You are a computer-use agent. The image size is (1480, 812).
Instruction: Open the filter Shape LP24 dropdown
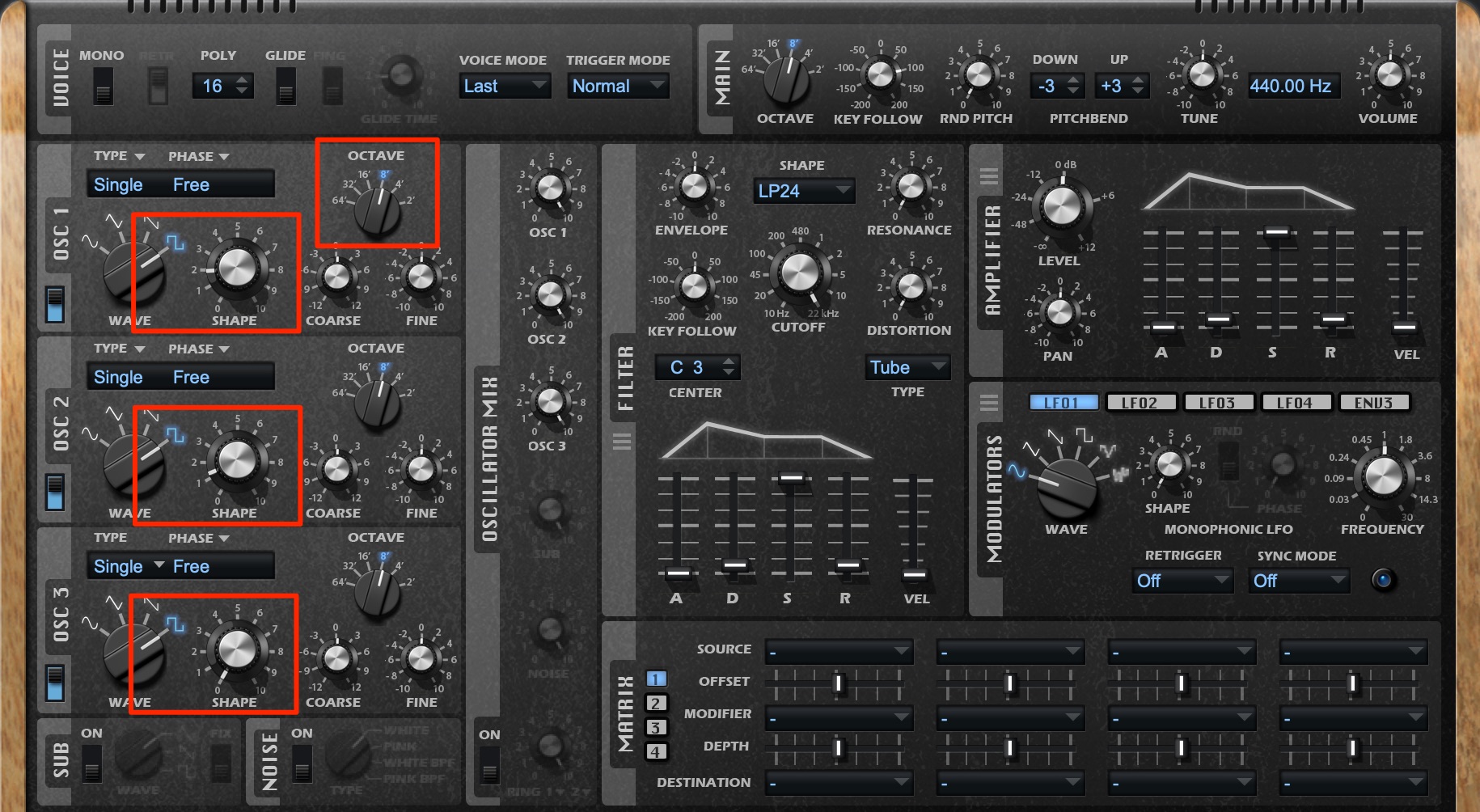point(804,191)
